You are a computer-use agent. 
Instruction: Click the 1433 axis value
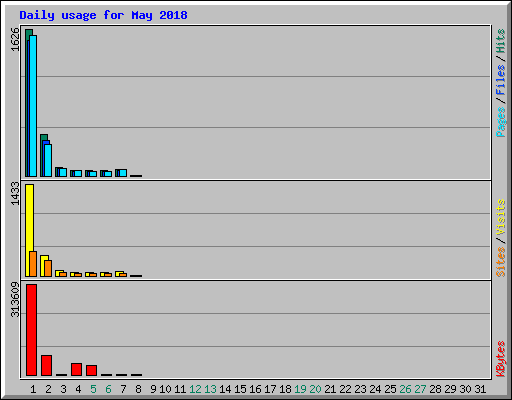[x=15, y=193]
